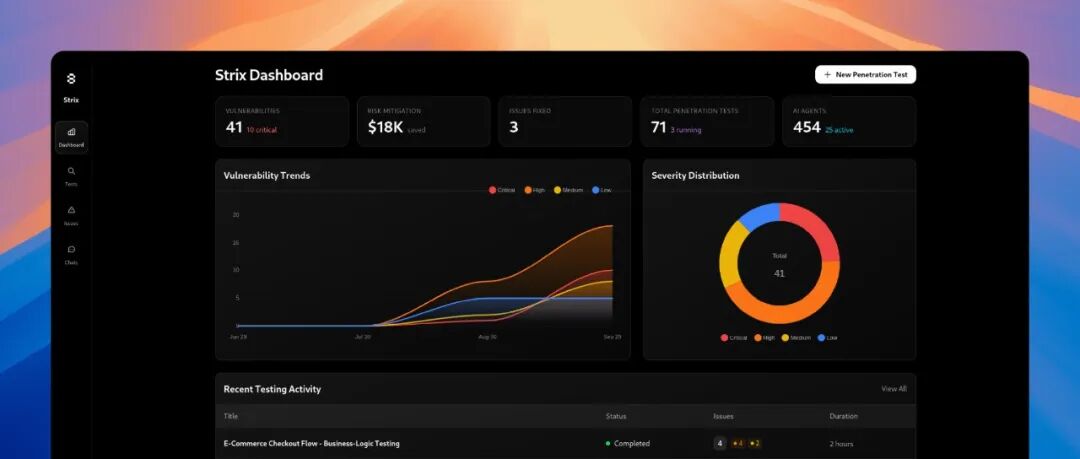Click the Total 41 donut center label
The image size is (1080, 459).
[779, 265]
